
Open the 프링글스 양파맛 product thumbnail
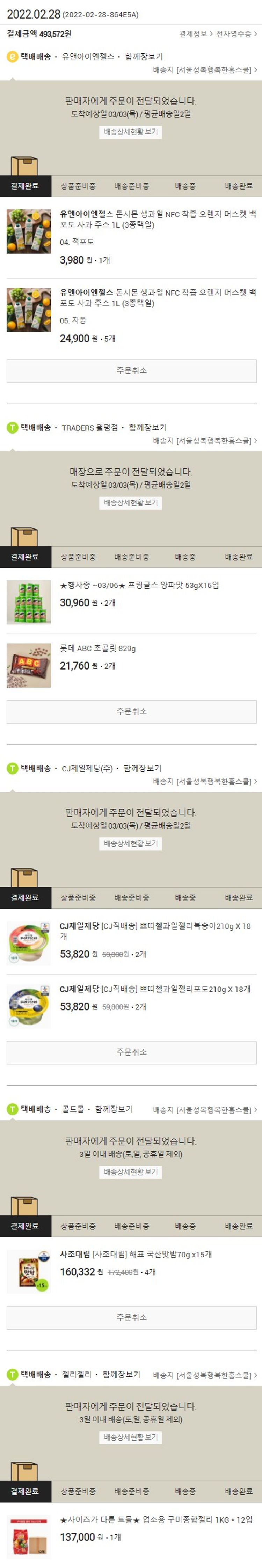[29, 602]
